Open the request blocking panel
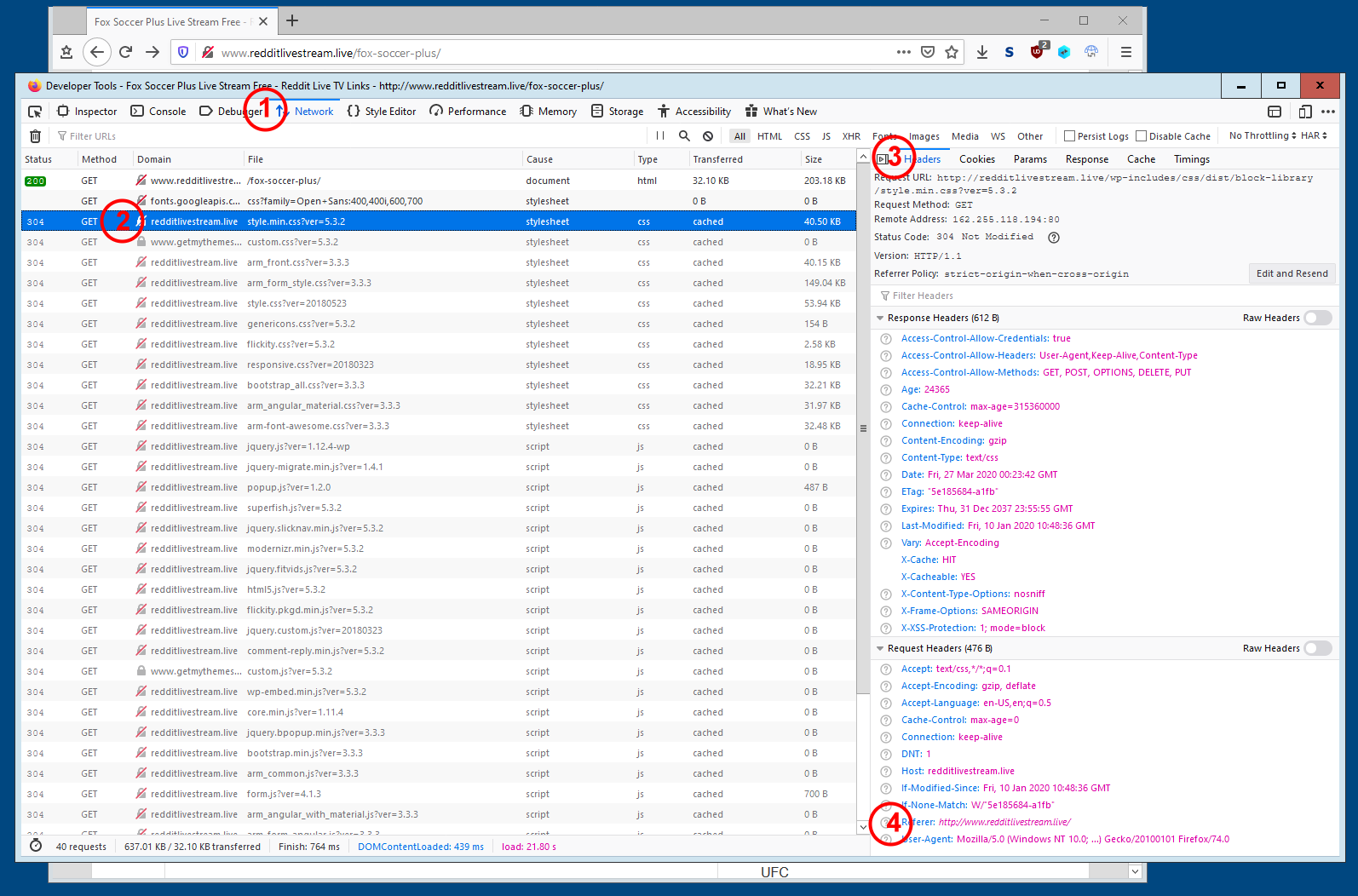 click(x=708, y=136)
